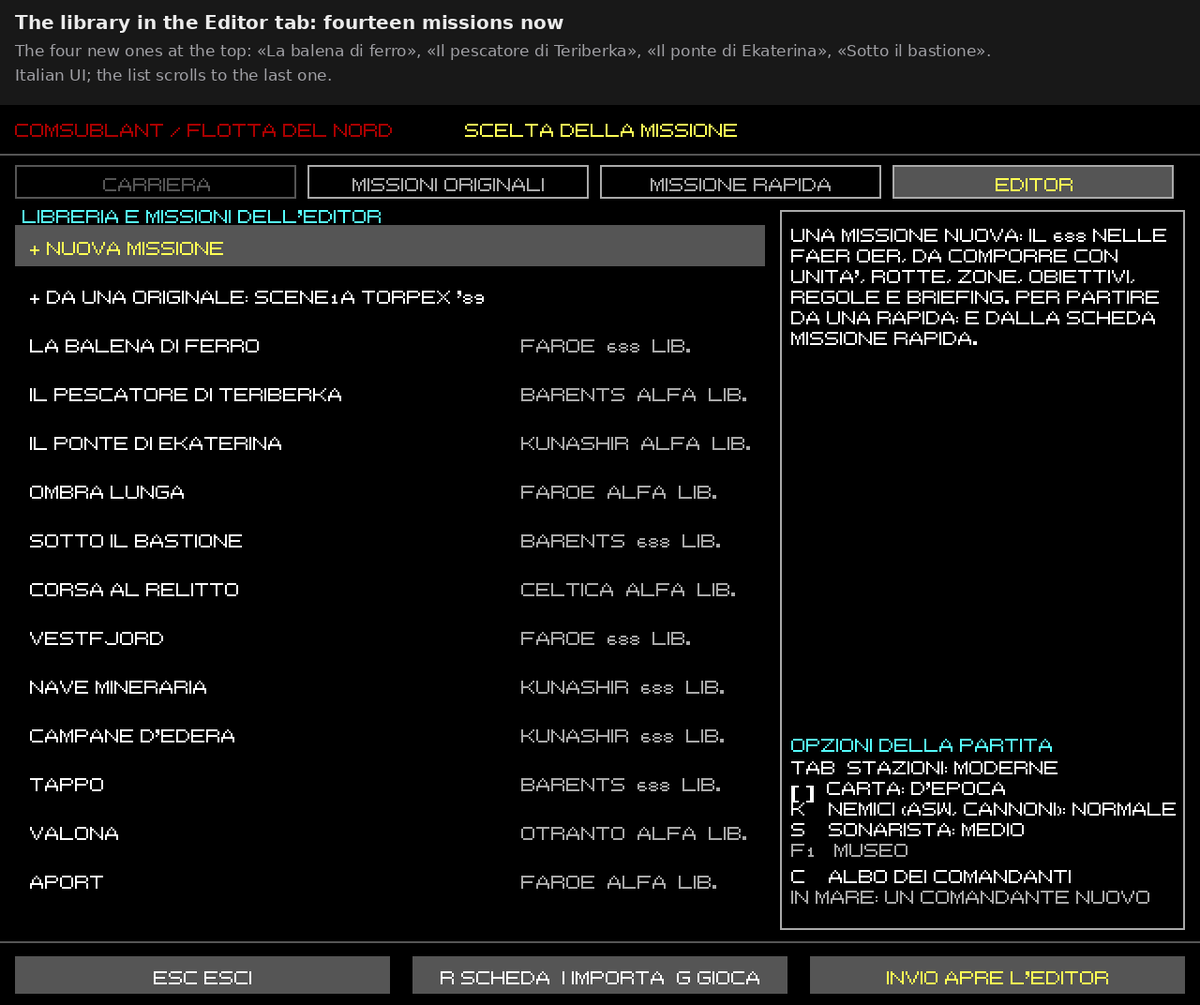Image resolution: width=1200 pixels, height=1005 pixels.
Task: Select the EDITOR tab
Action: pyautogui.click(x=1033, y=183)
